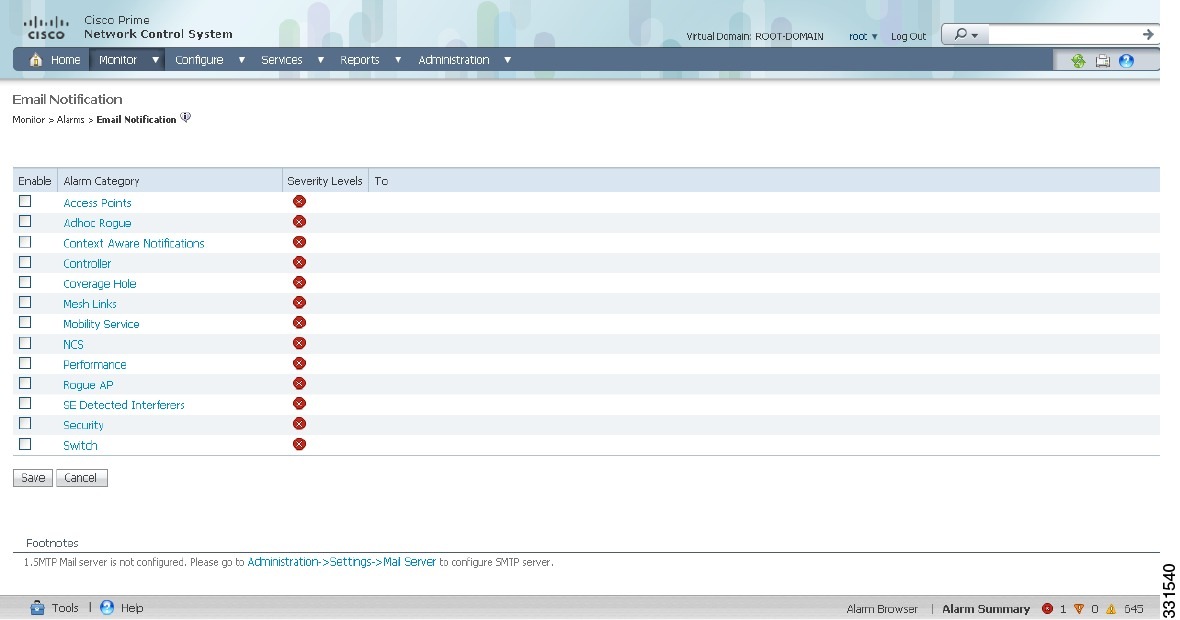Viewport: 1180px width, 620px height.
Task: Enable the Controller alarm category checkbox
Action: [25, 263]
